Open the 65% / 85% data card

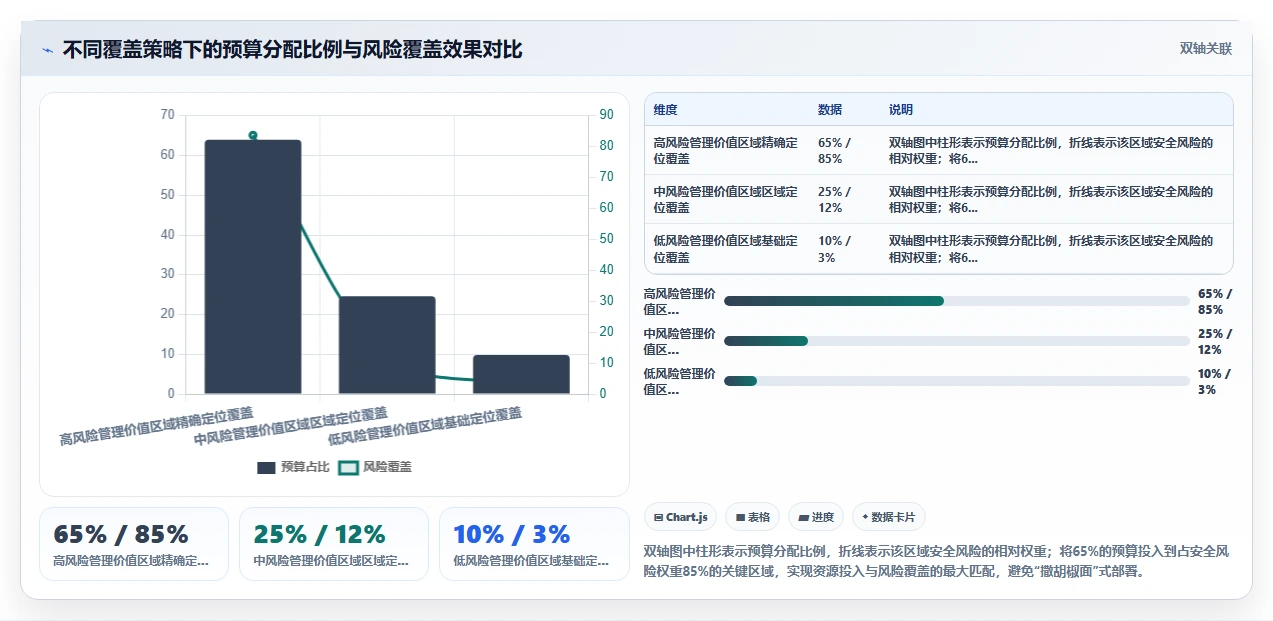(x=134, y=544)
